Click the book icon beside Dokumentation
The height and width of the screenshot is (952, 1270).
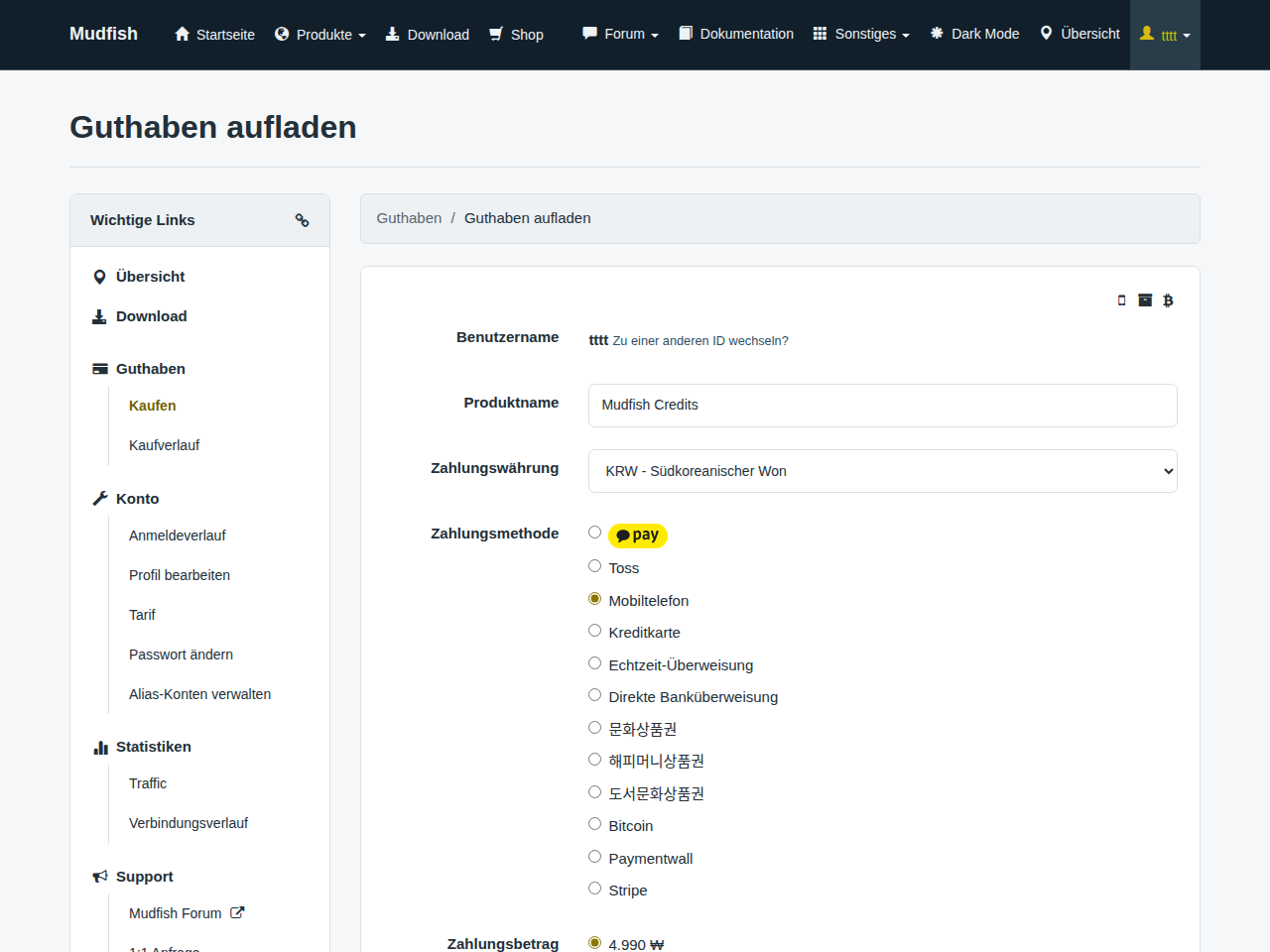686,33
